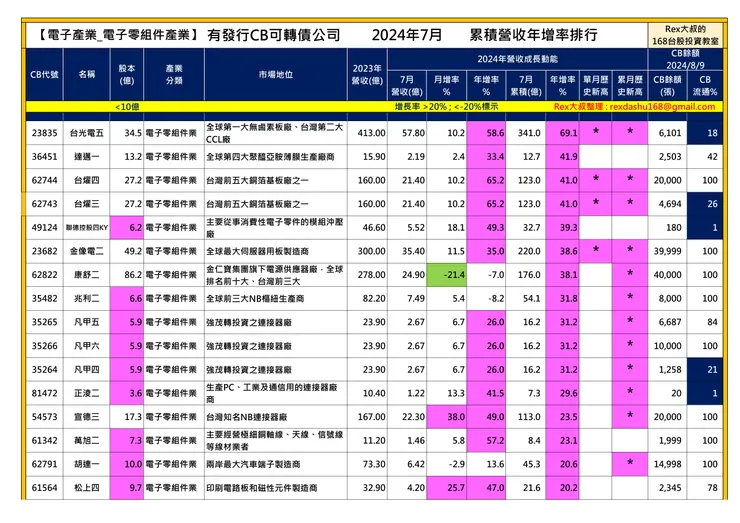Viewport: 740px width, 523px height.
Task: Select the -8.2 yearly growth cell
Action: click(486, 298)
